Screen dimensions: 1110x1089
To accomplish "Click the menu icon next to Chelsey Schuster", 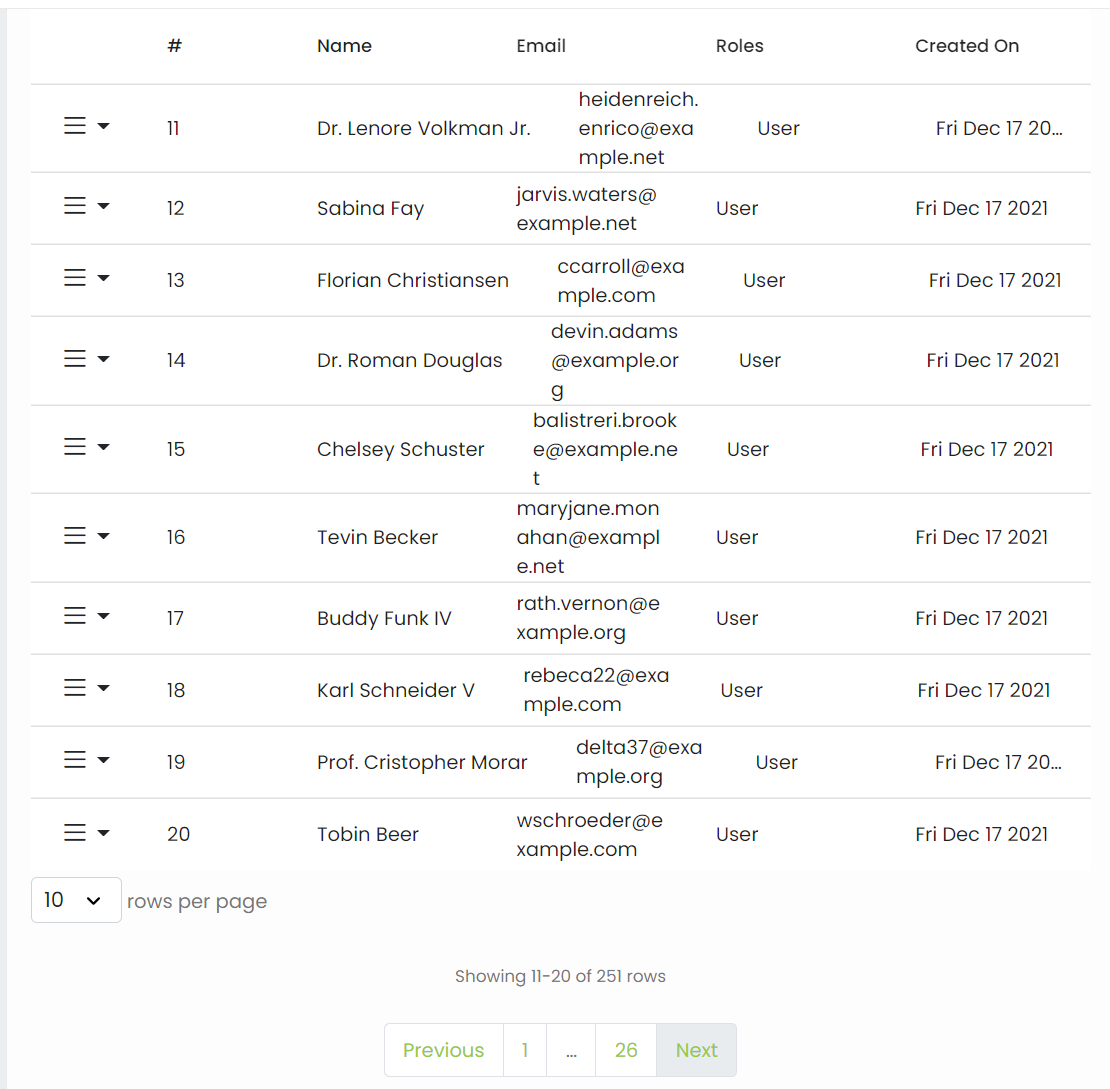I will [76, 446].
